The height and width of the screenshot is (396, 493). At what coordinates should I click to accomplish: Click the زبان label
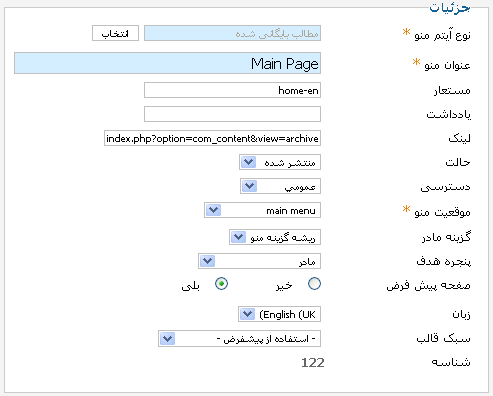(461, 314)
